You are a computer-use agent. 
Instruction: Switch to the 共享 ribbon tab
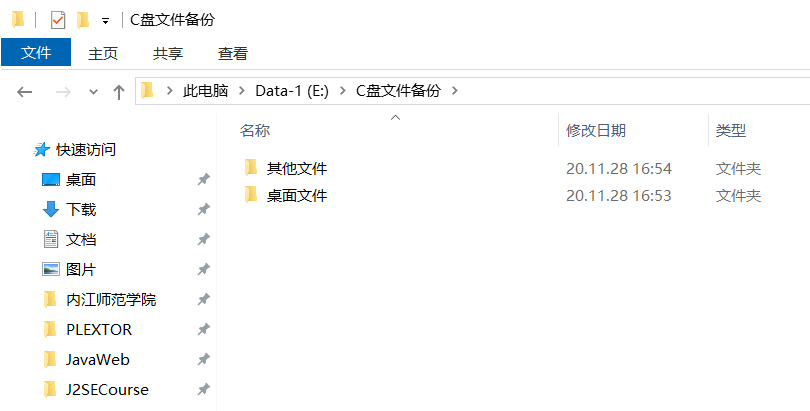(168, 53)
